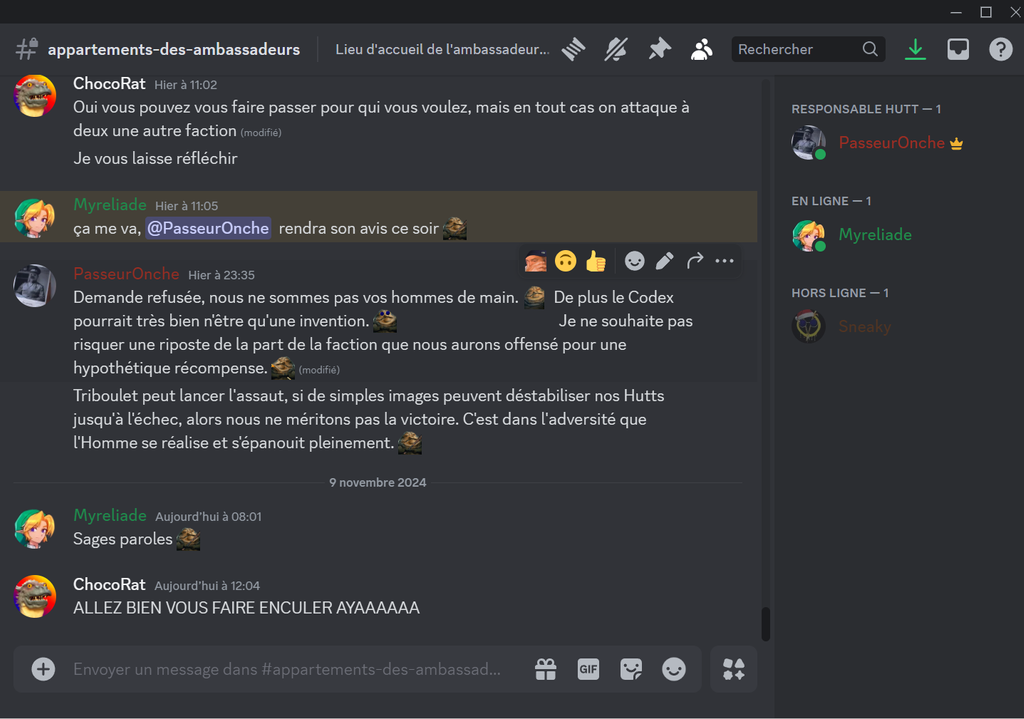Open more options three-dots menu
This screenshot has height=719, width=1024.
click(724, 261)
